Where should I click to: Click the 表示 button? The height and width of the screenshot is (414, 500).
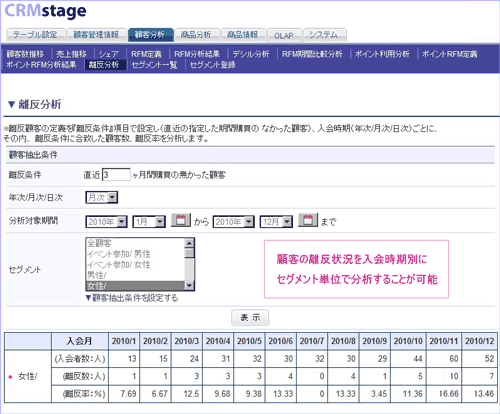[250, 318]
